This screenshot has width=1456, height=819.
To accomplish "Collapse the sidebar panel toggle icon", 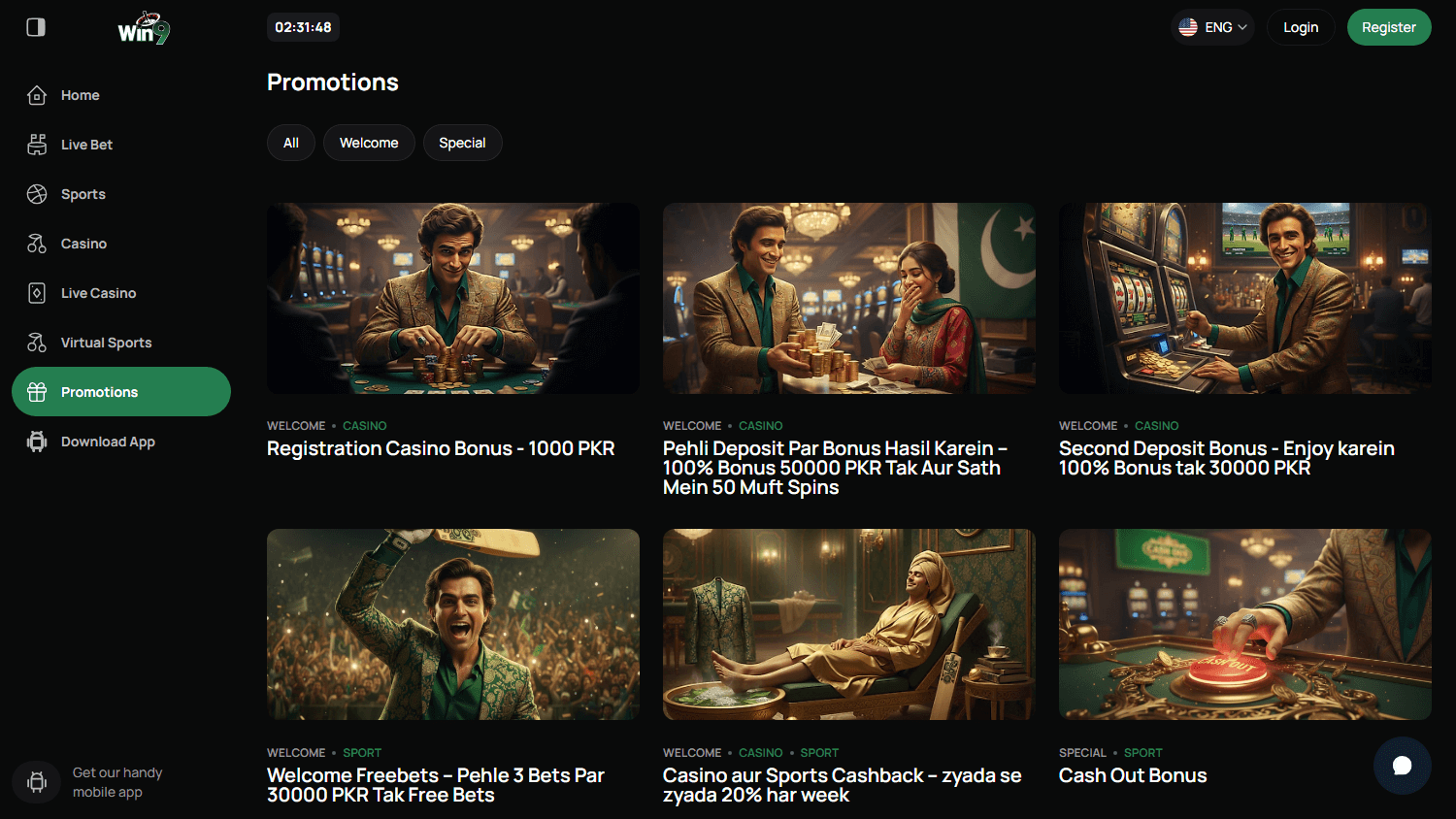I will (x=36, y=27).
